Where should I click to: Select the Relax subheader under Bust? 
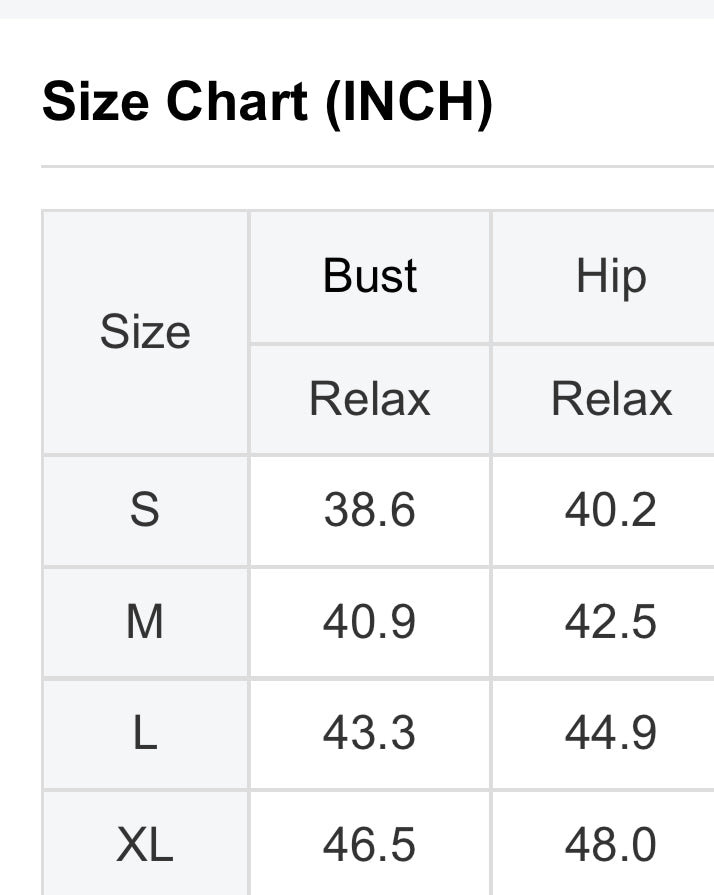(x=369, y=399)
